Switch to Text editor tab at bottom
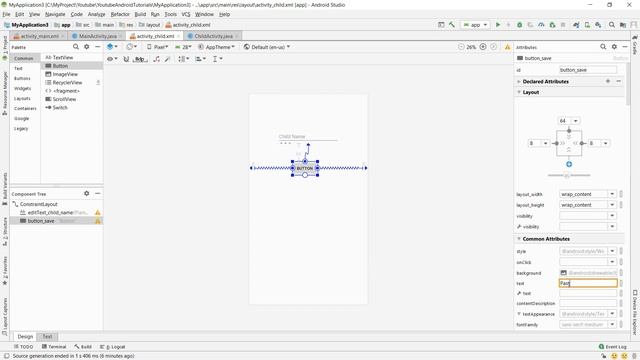The height and width of the screenshot is (360, 640). tap(47, 337)
